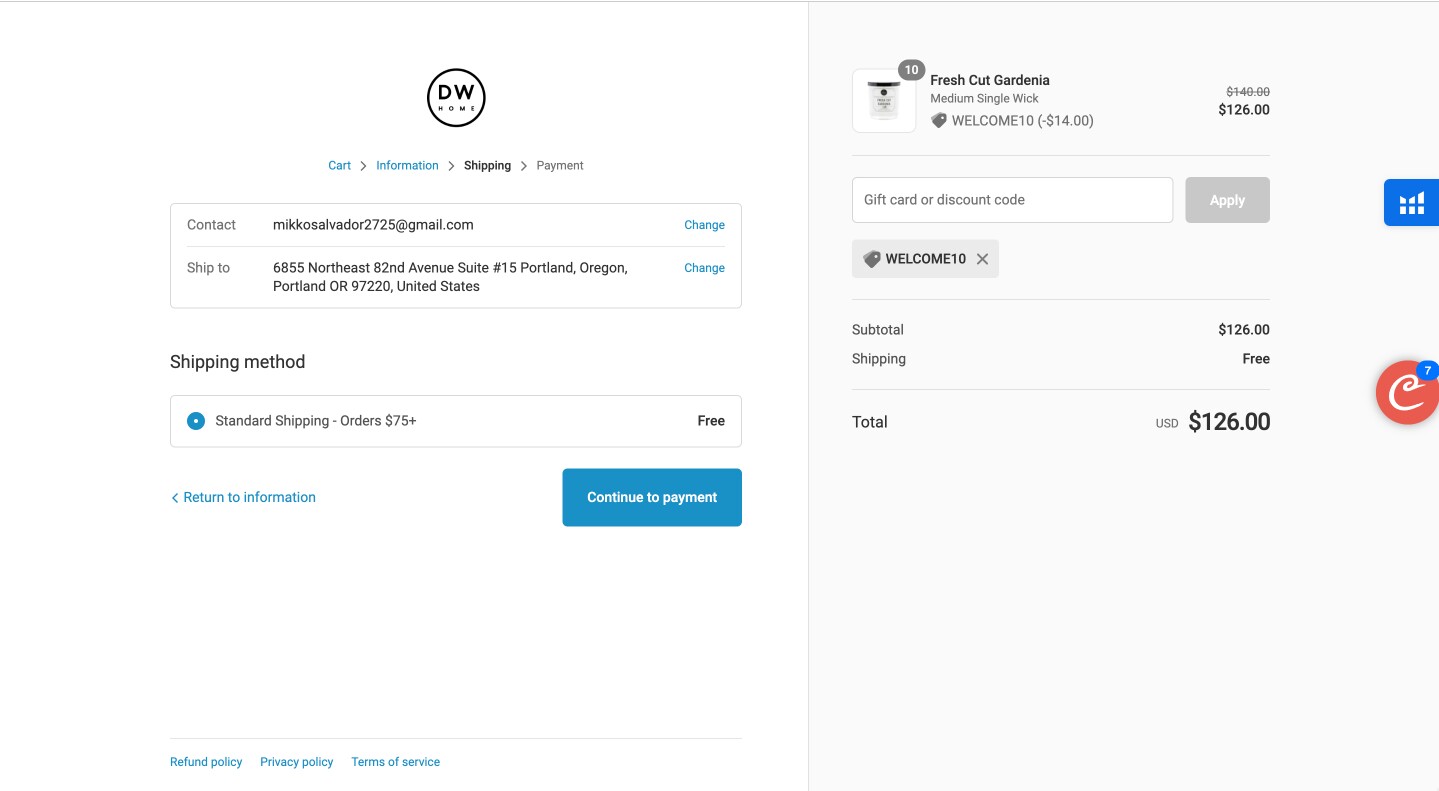The image size is (1439, 791).
Task: Click the Fresh Cut Gardenia candle thumbnail
Action: [x=884, y=101]
